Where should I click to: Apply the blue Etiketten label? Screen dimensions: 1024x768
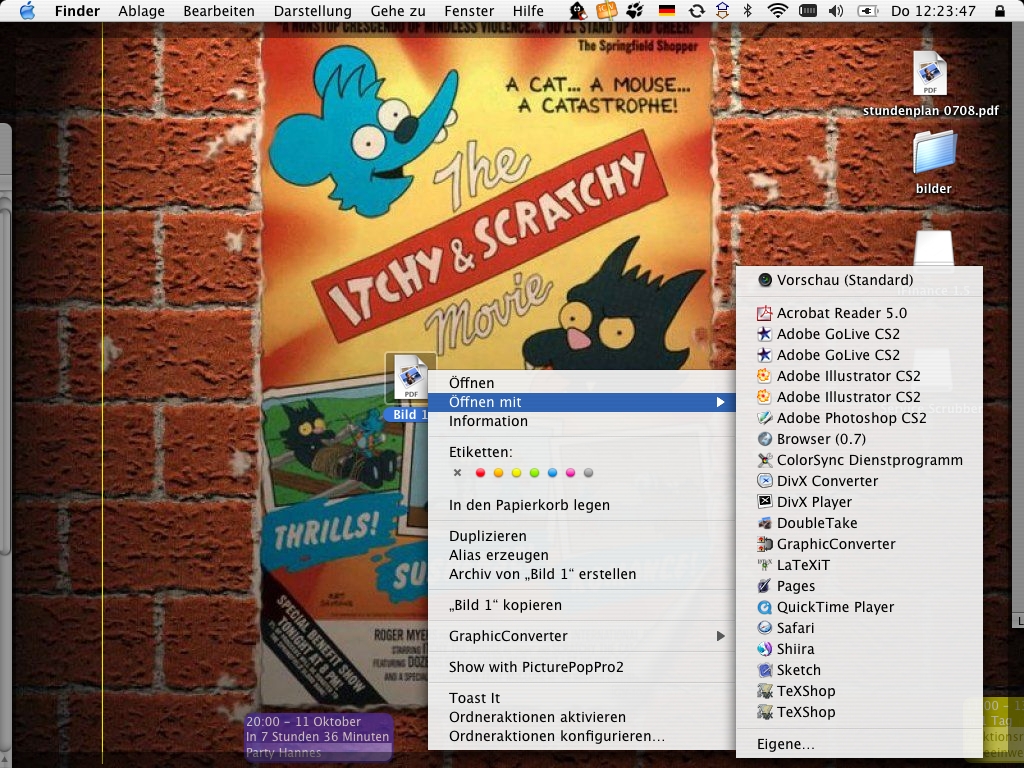pos(552,473)
